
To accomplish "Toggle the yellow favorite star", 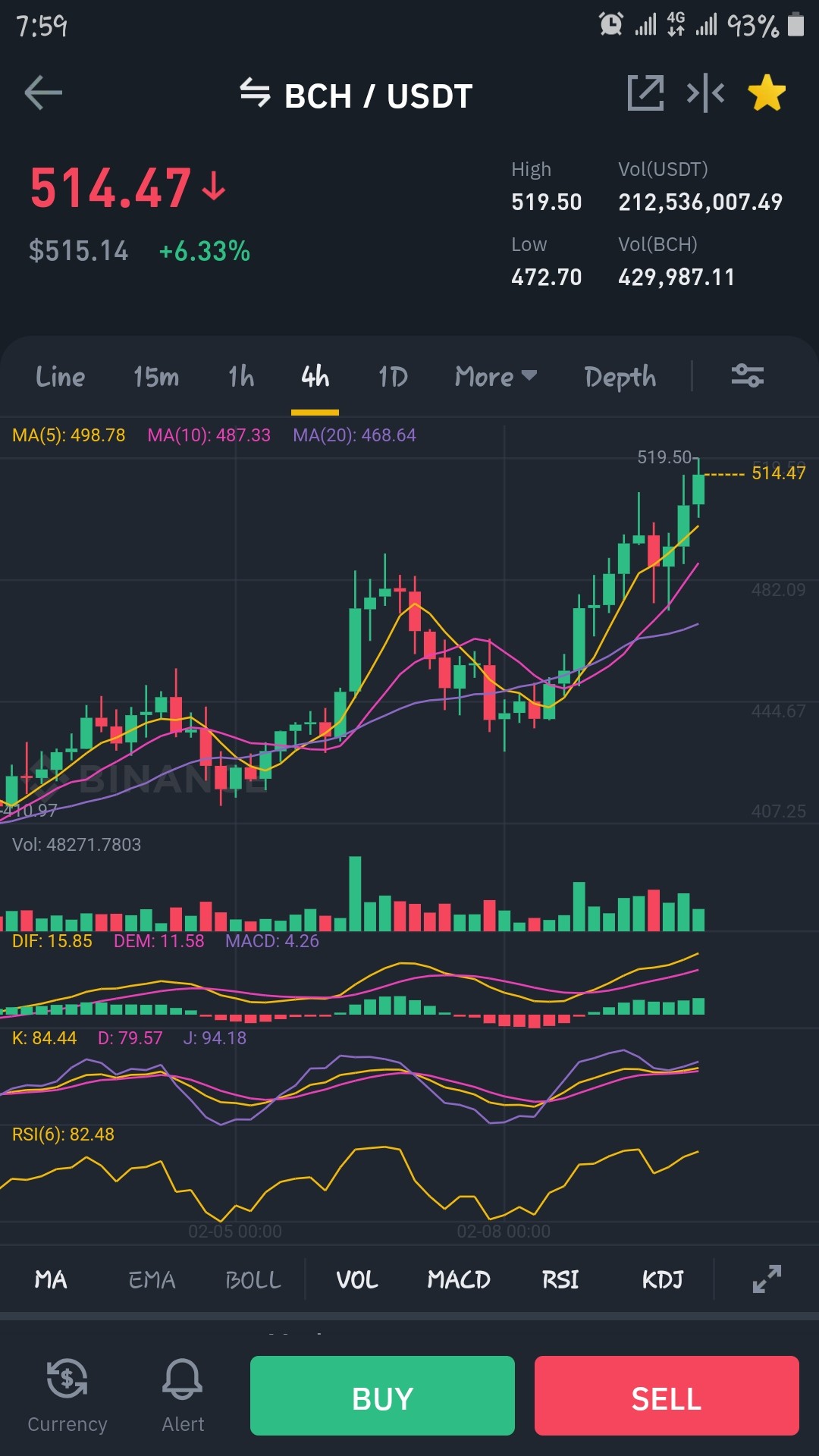I will [767, 93].
